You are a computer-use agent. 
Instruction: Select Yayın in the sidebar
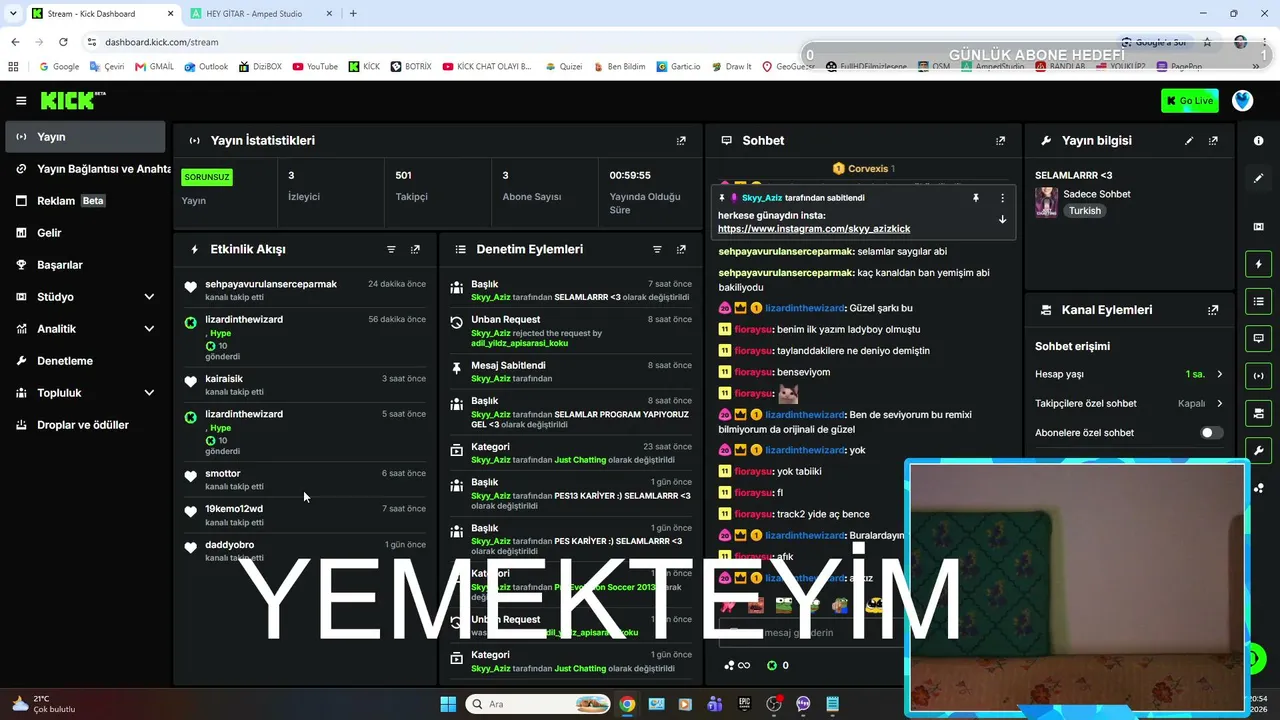click(85, 137)
